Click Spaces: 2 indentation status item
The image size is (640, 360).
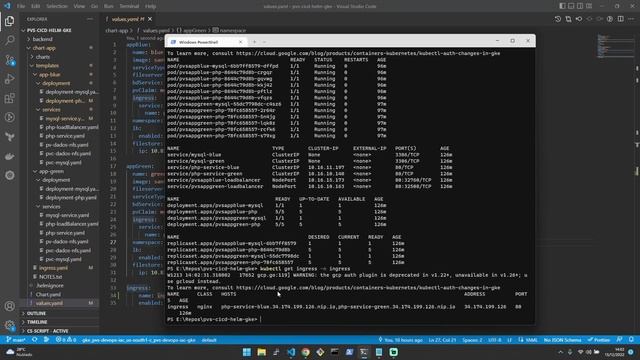tap(472, 340)
